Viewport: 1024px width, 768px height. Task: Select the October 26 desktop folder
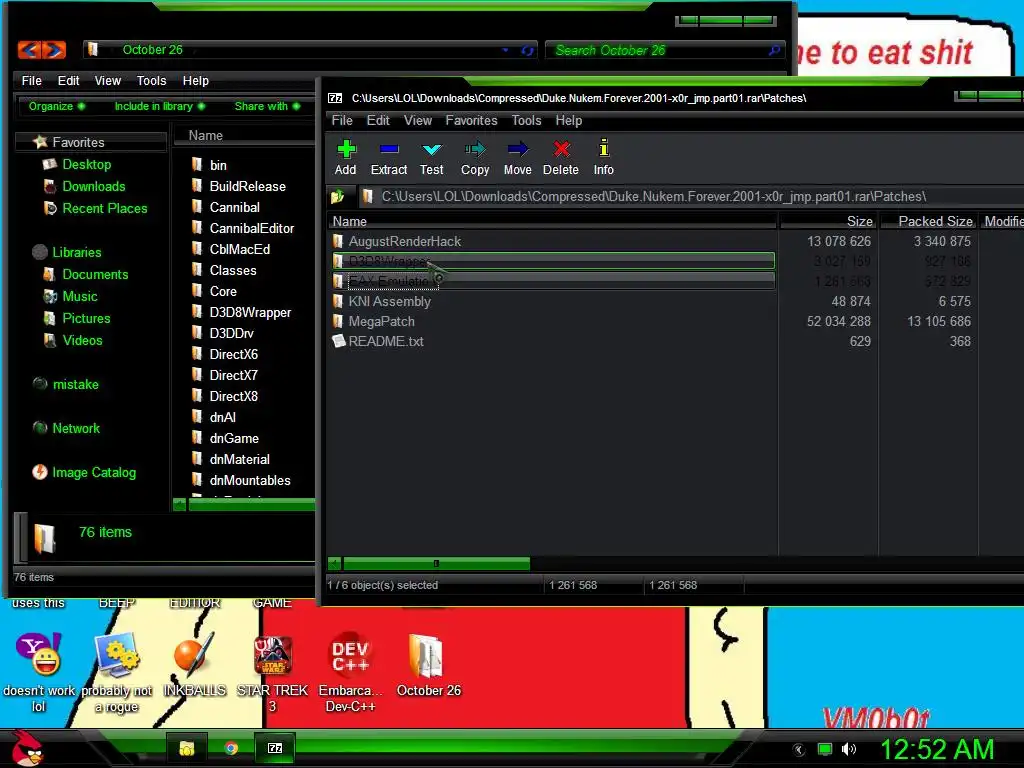(x=428, y=664)
